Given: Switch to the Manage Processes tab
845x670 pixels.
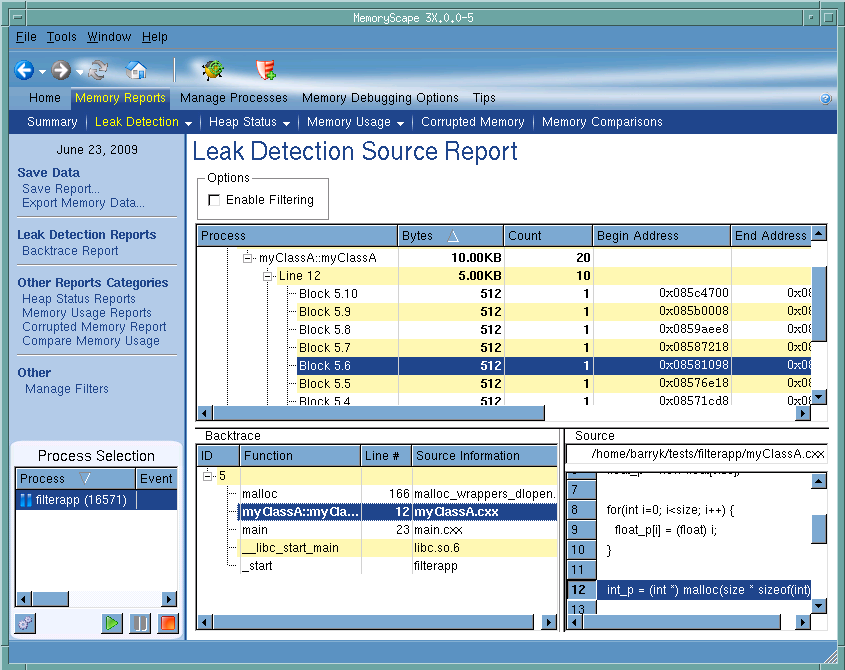Looking at the screenshot, I should 233,98.
